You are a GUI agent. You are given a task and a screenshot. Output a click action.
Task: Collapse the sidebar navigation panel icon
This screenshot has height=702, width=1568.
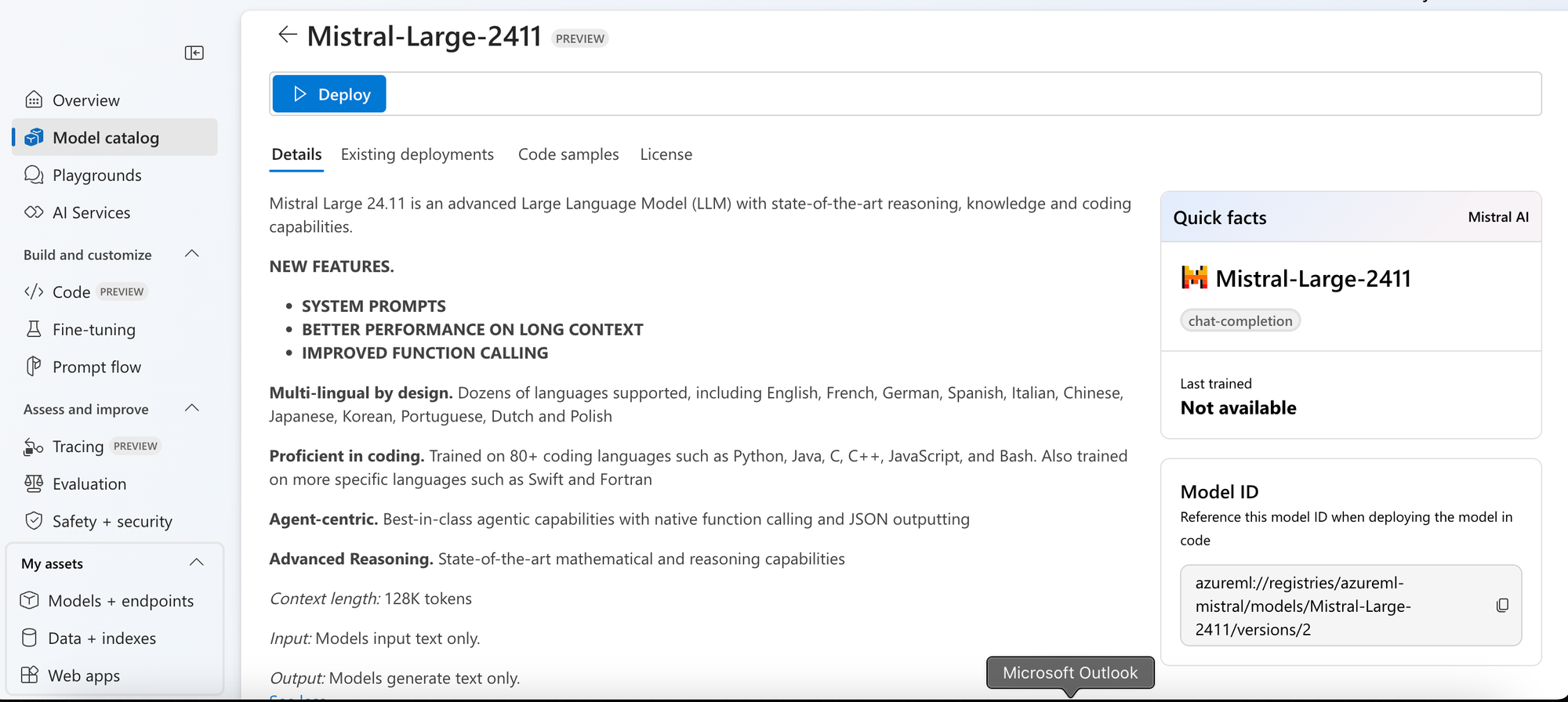coord(194,52)
